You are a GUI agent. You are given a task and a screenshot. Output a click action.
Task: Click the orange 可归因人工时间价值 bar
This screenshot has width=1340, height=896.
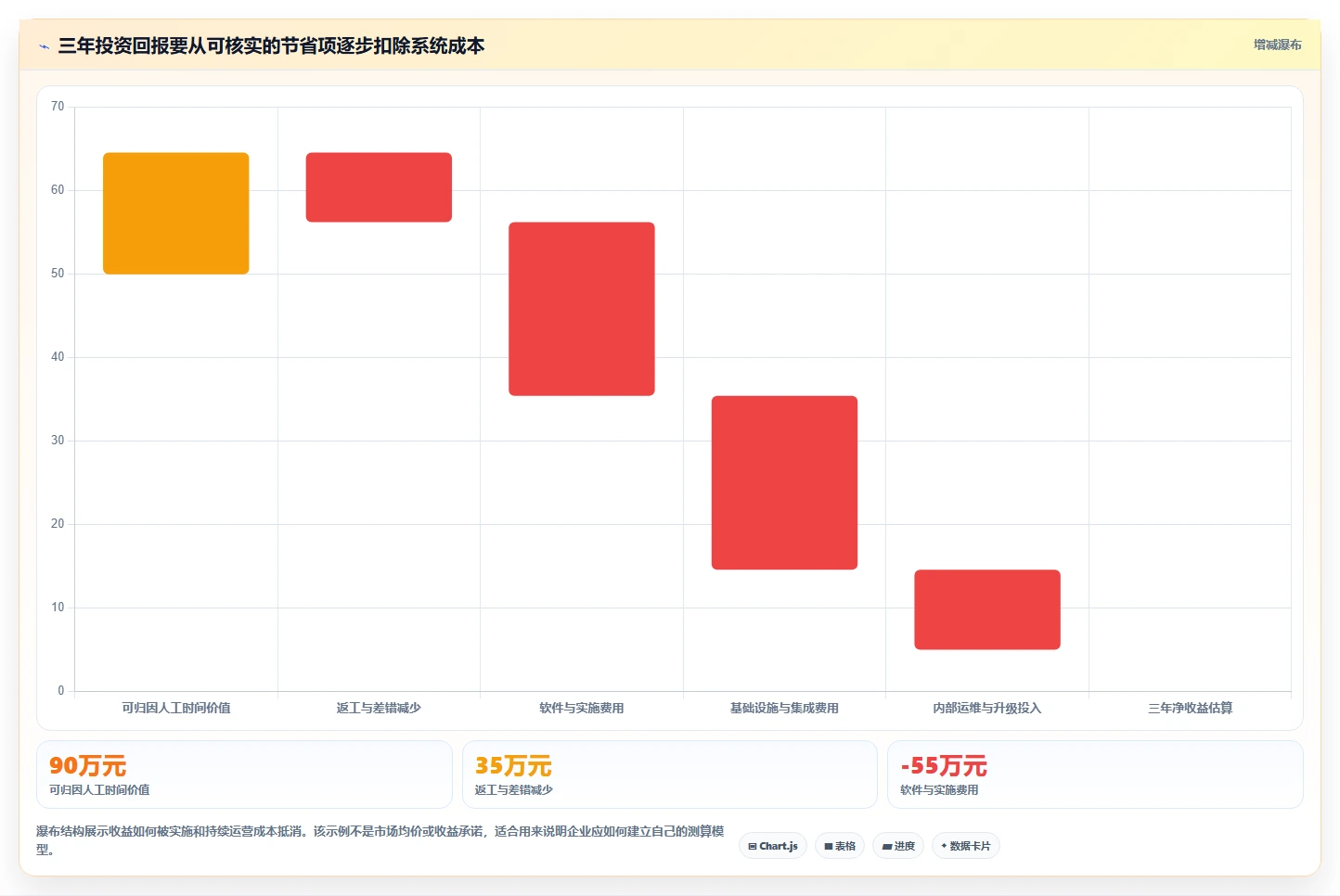176,213
